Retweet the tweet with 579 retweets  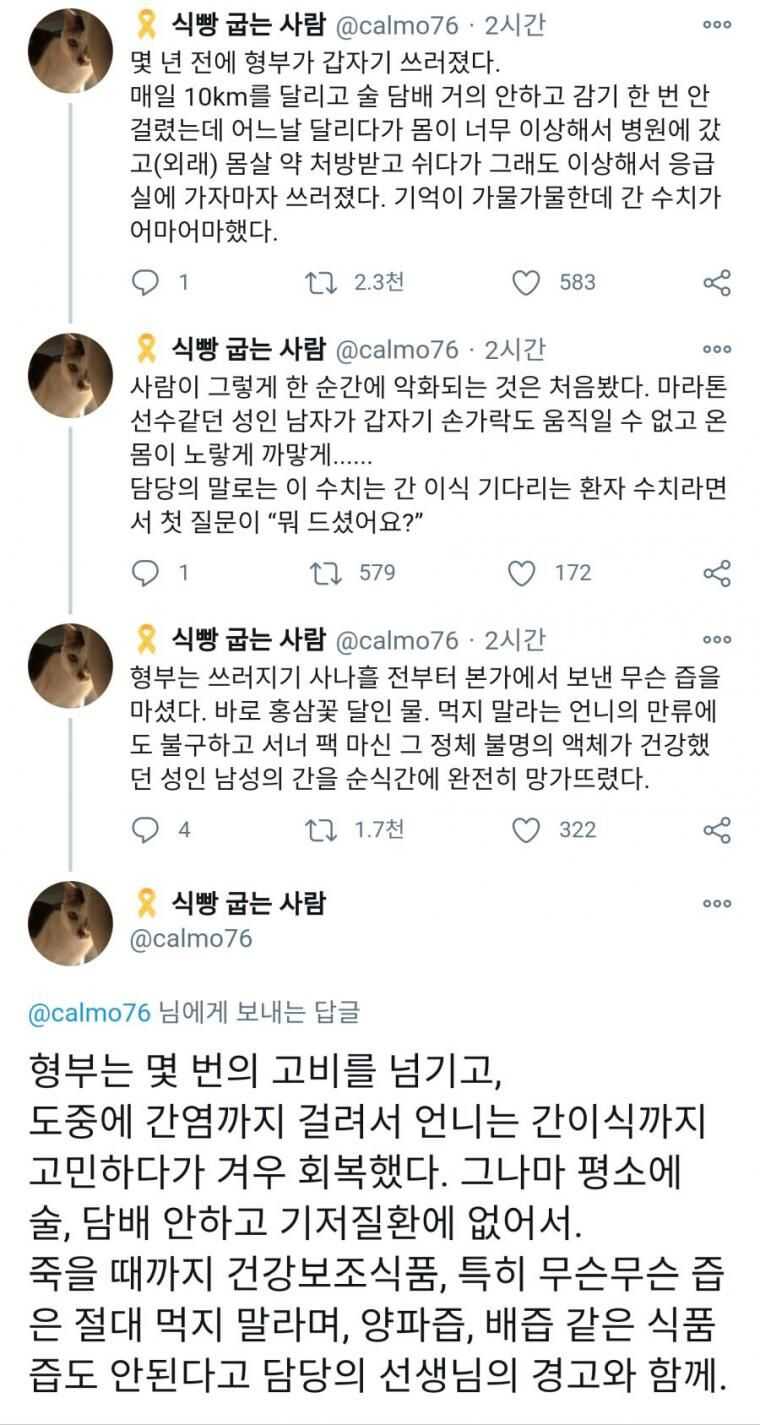pos(320,573)
